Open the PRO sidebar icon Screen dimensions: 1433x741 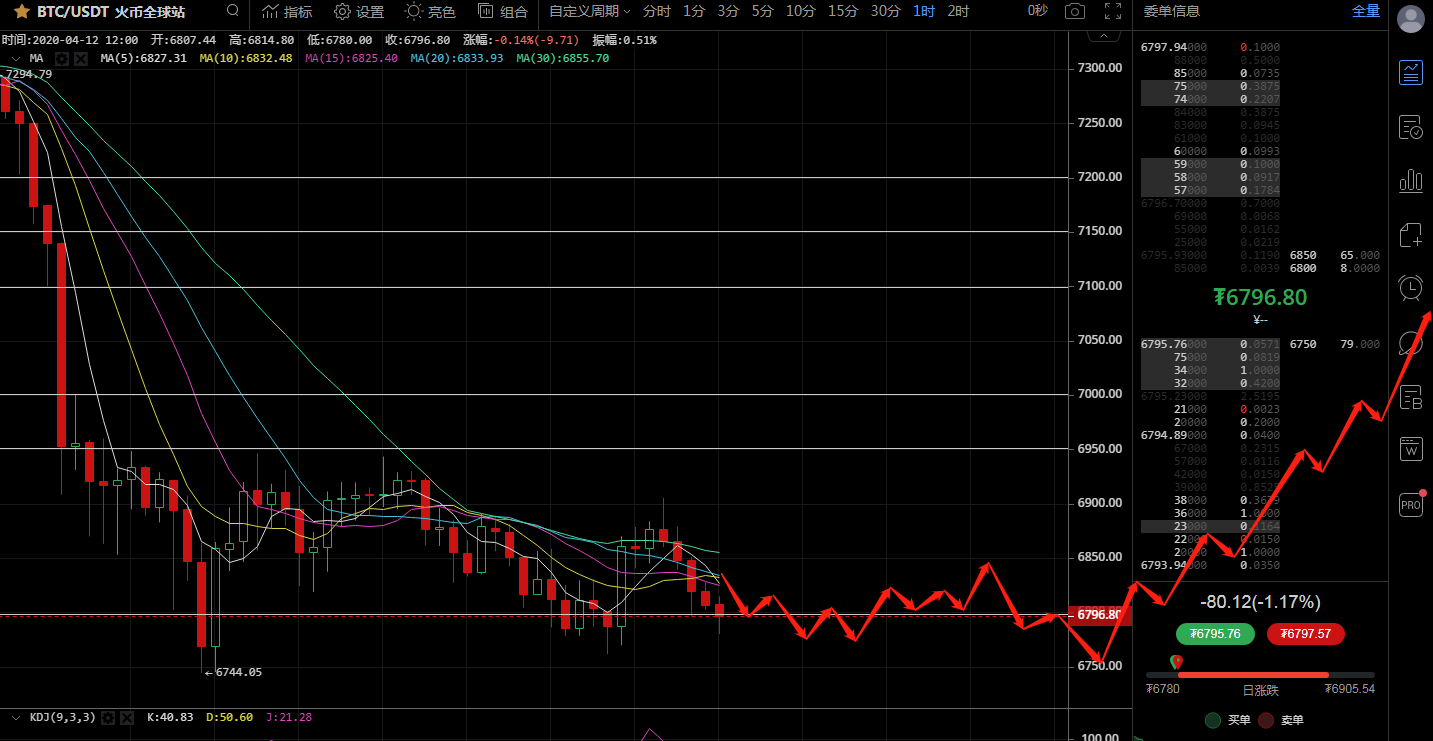point(1411,505)
